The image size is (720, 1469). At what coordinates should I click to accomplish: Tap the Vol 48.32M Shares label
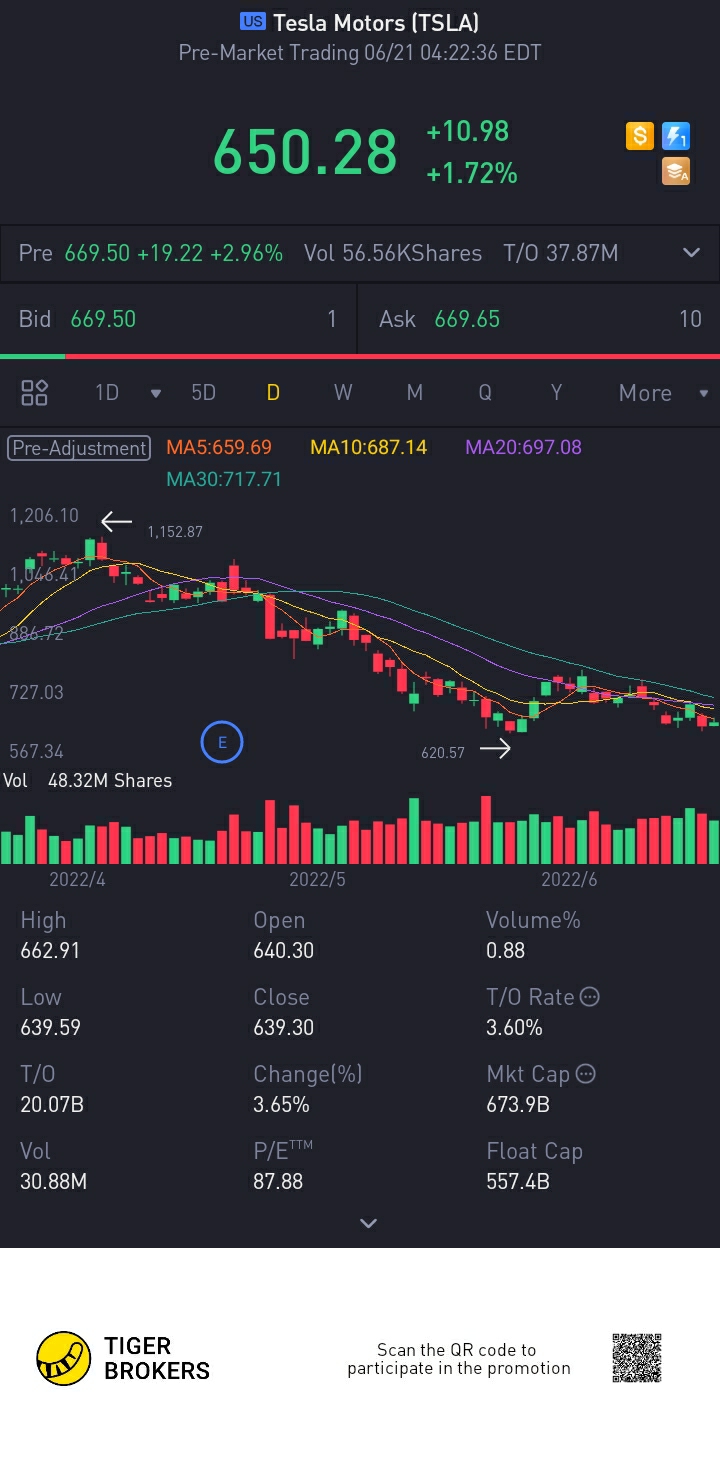click(x=87, y=780)
